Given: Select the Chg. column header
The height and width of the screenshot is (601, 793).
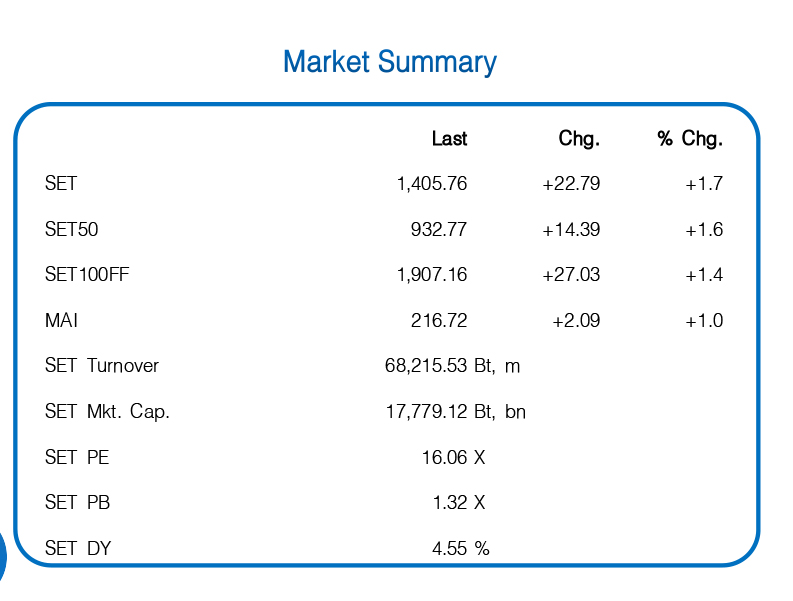Looking at the screenshot, I should 578,139.
